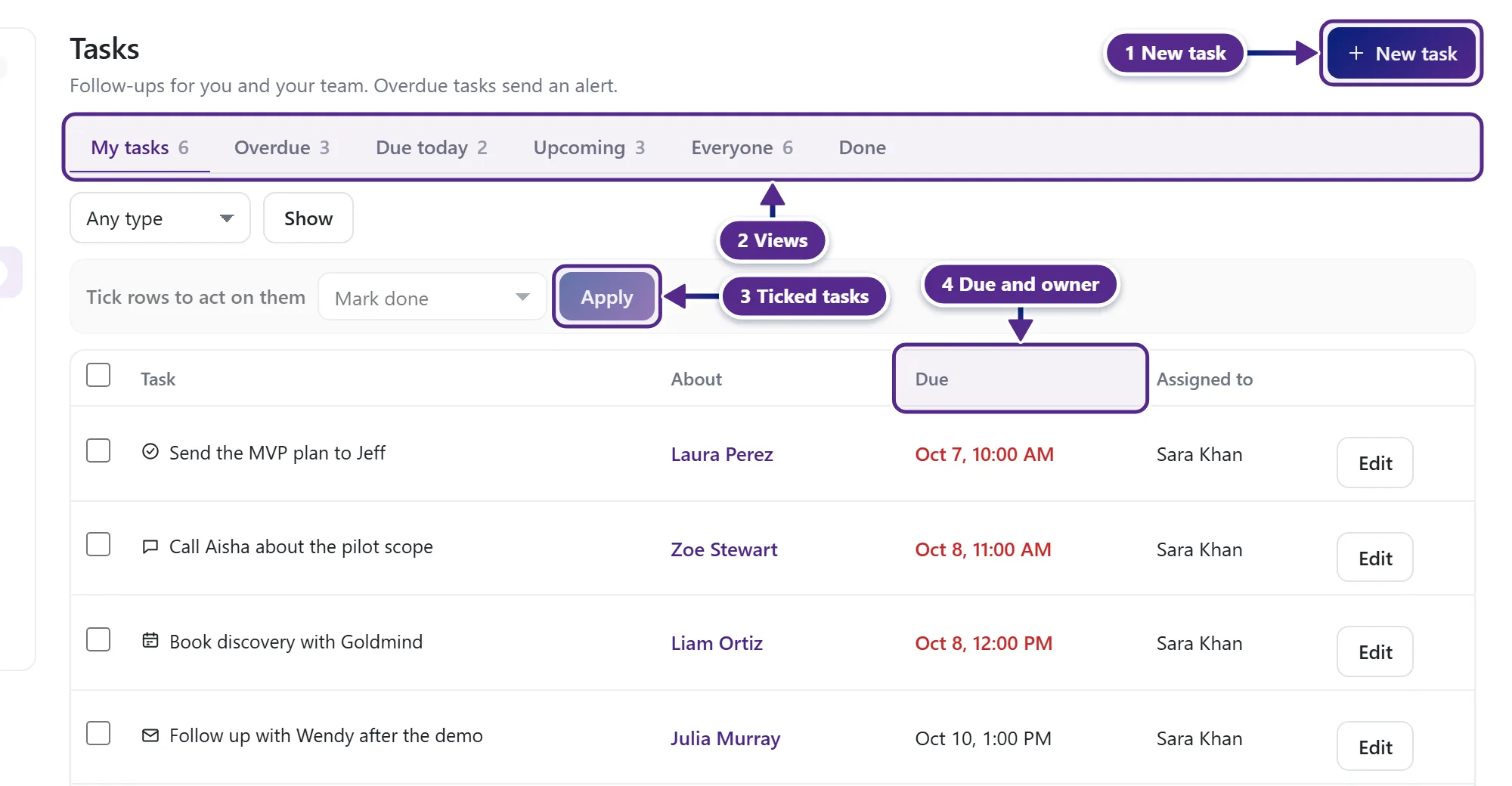Click the task title Call Aisha about the pilot scope

(x=301, y=546)
